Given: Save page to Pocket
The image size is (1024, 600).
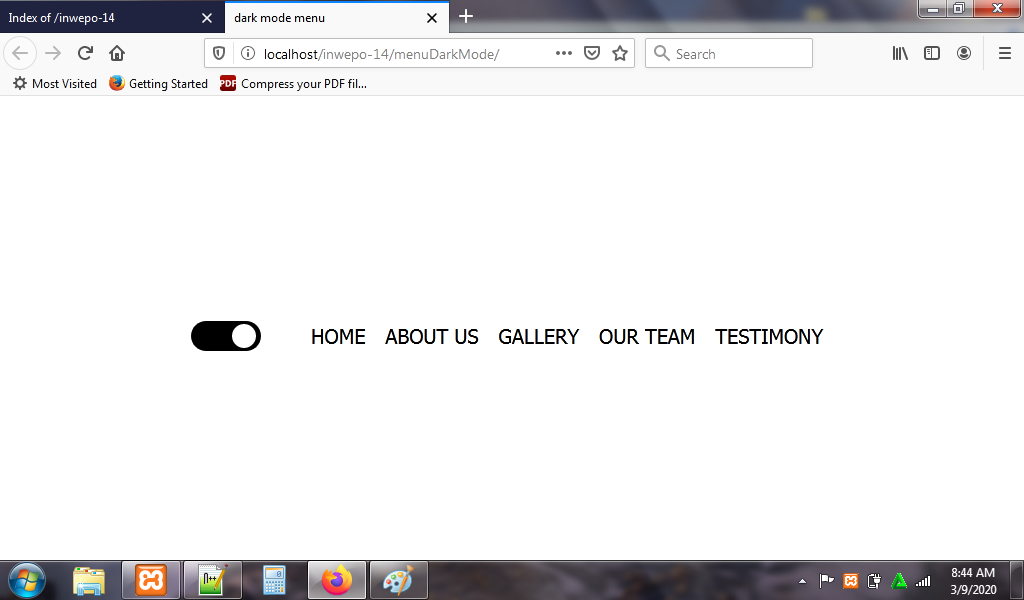Looking at the screenshot, I should [592, 54].
